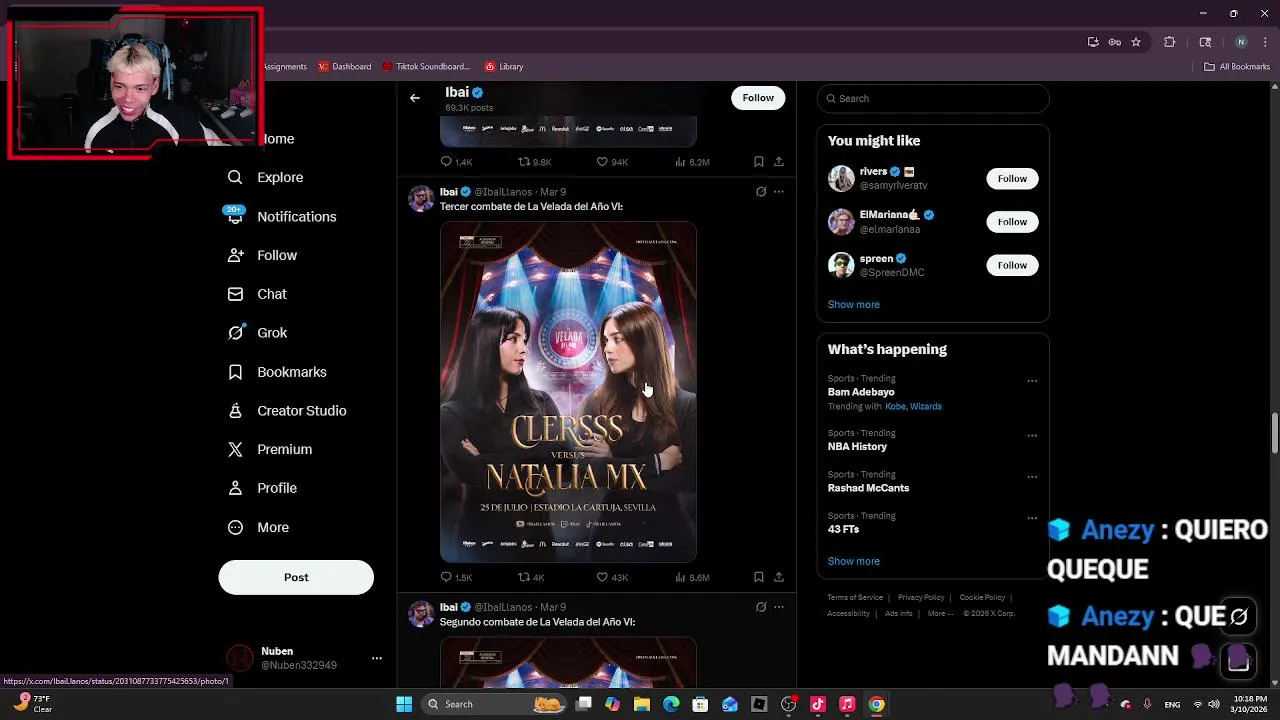This screenshot has width=1280, height=720.
Task: Open the Library bookmark
Action: pos(504,67)
